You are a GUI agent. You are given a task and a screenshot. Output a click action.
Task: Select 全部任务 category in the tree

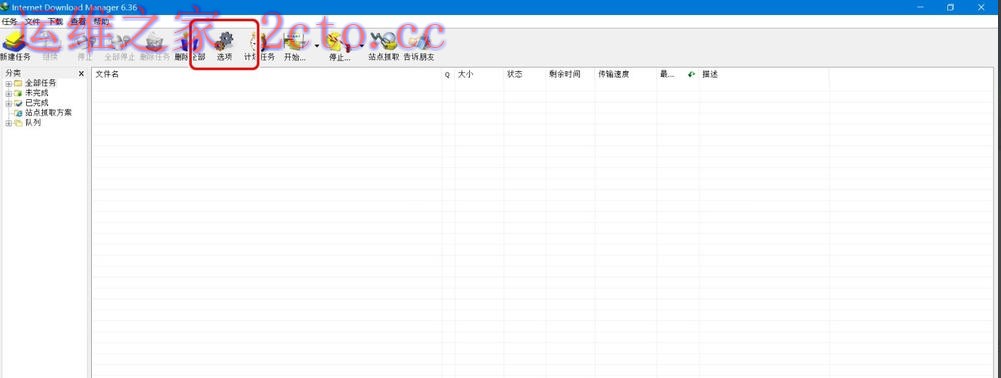[41, 84]
